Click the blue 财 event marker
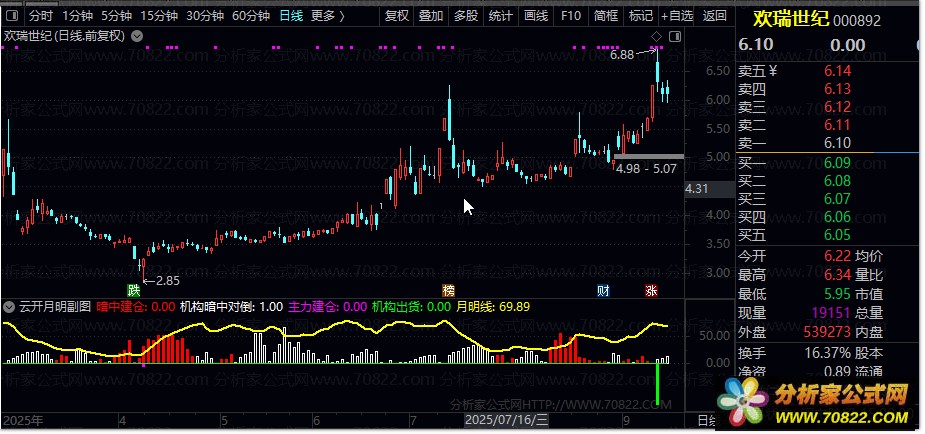Image resolution: width=925 pixels, height=434 pixels. click(603, 290)
